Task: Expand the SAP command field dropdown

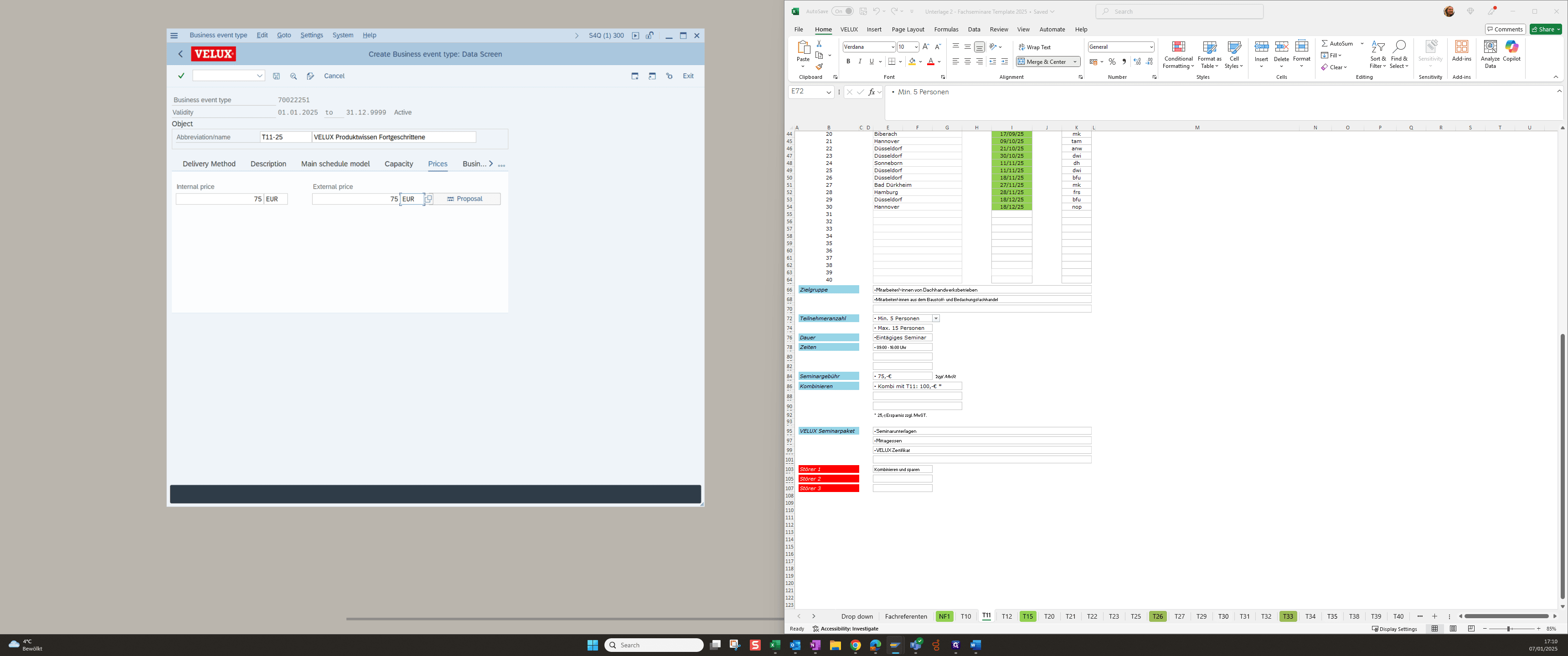Action: tap(259, 76)
